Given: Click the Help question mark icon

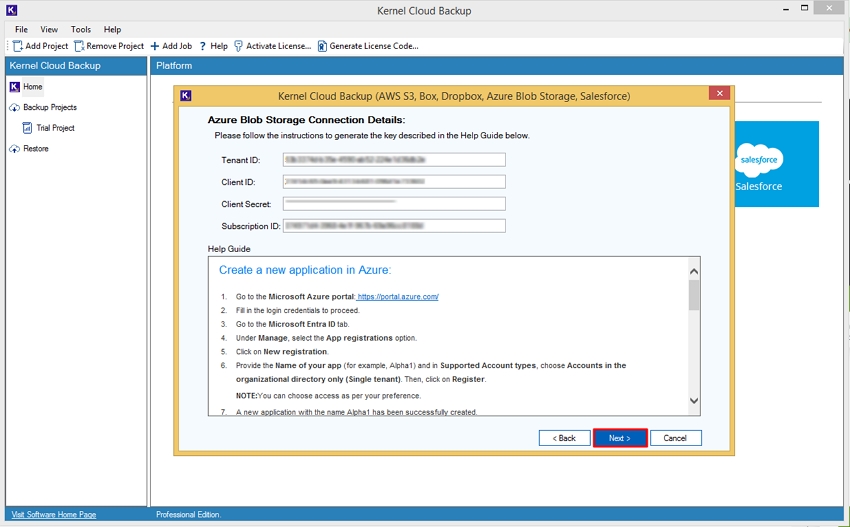Looking at the screenshot, I should 203,46.
